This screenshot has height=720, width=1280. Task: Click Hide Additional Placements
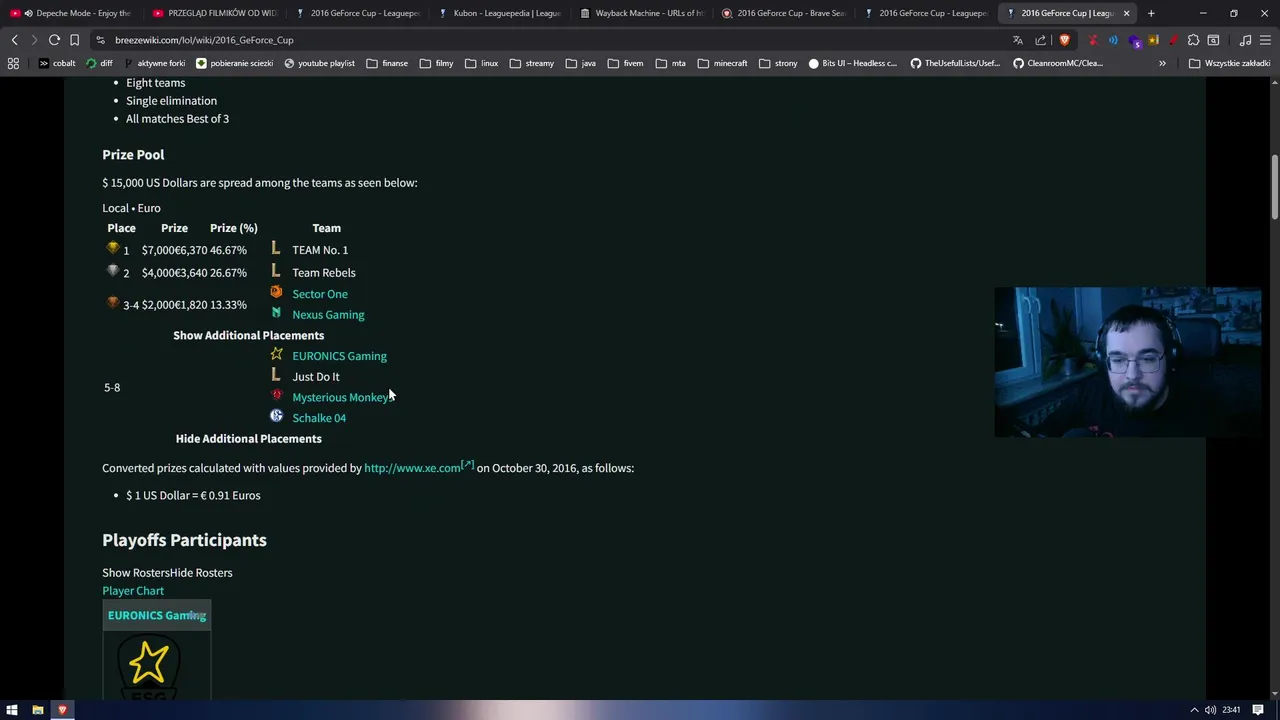248,439
